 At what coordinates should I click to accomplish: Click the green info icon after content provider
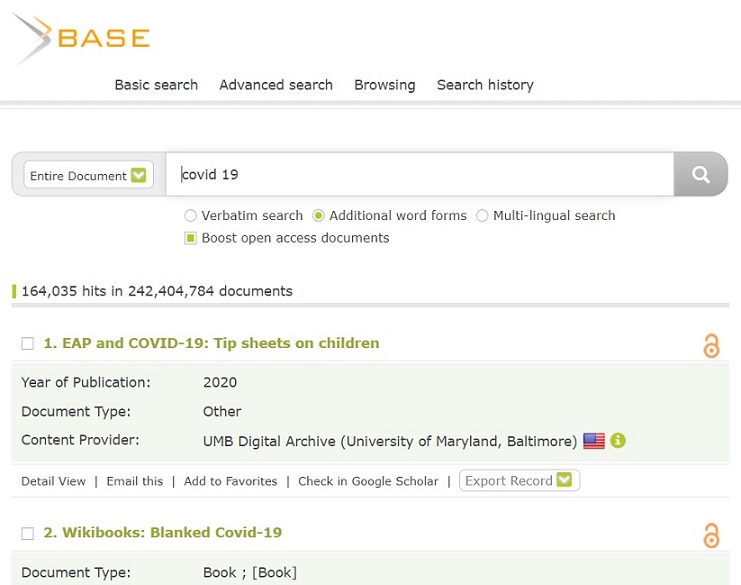coord(618,441)
